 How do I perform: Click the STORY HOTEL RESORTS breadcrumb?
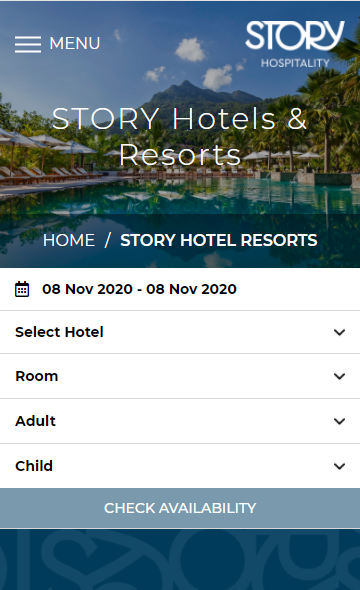(x=219, y=240)
